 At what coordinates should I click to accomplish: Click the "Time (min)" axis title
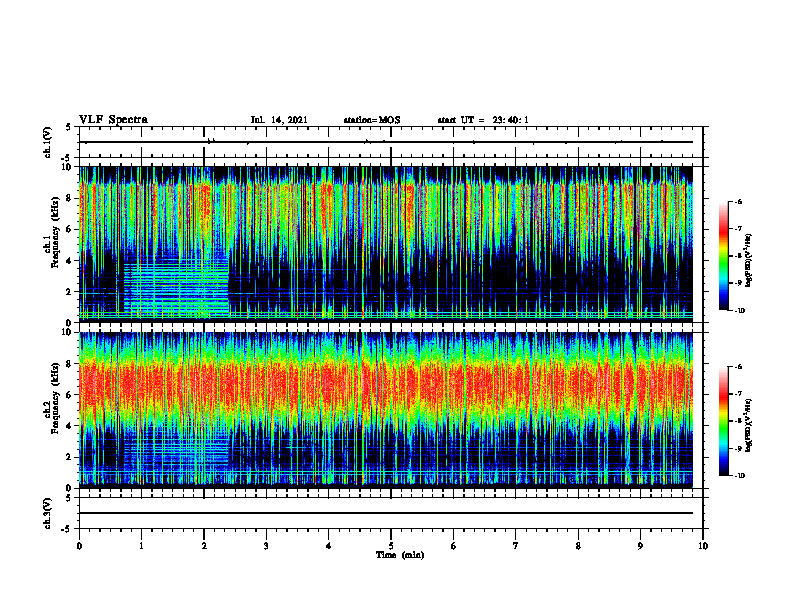[x=400, y=555]
